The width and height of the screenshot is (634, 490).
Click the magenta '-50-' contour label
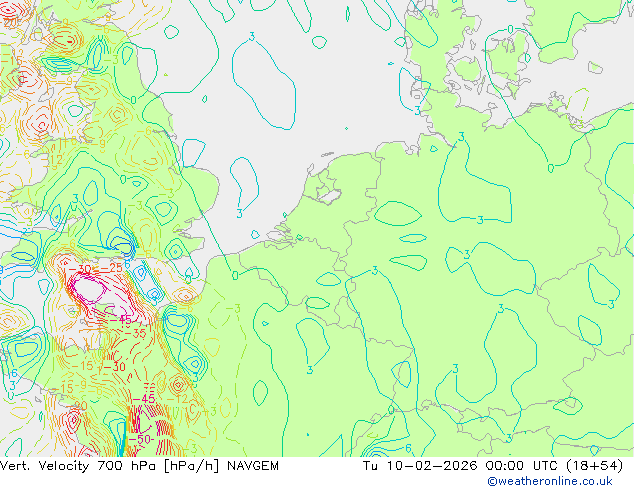click(x=141, y=439)
